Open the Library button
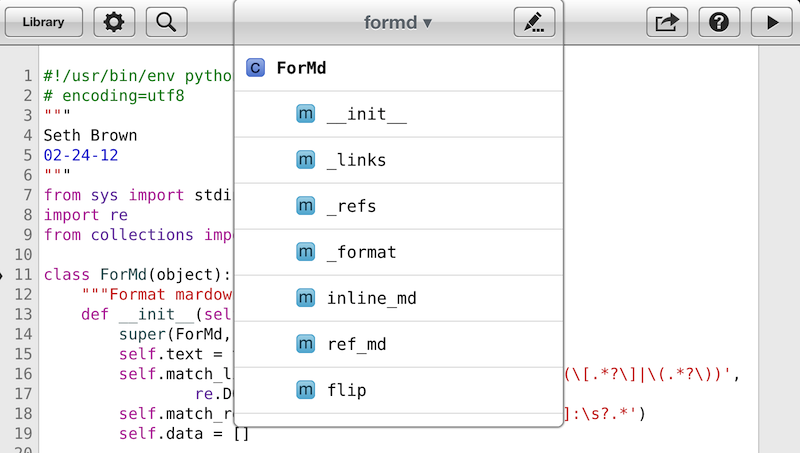The width and height of the screenshot is (800, 453). (43, 22)
